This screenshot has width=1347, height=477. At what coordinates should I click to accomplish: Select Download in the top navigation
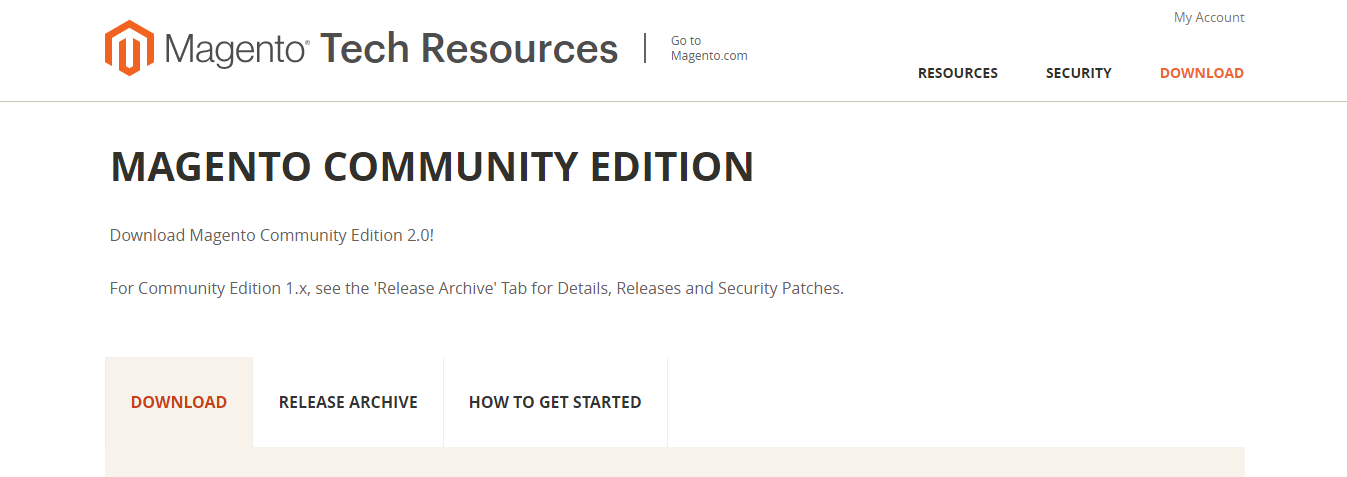click(1202, 73)
